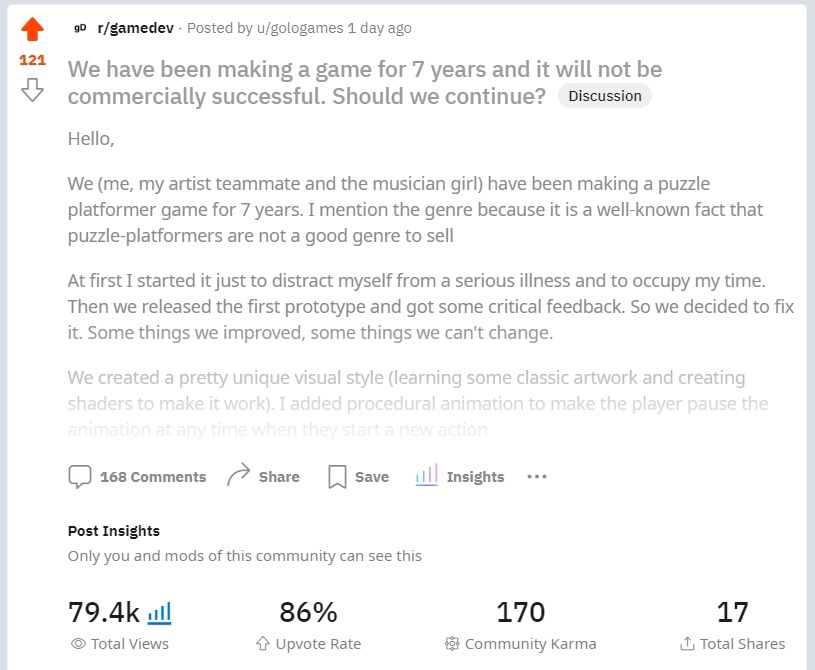
Task: Click the 168 Comments label
Action: [153, 477]
